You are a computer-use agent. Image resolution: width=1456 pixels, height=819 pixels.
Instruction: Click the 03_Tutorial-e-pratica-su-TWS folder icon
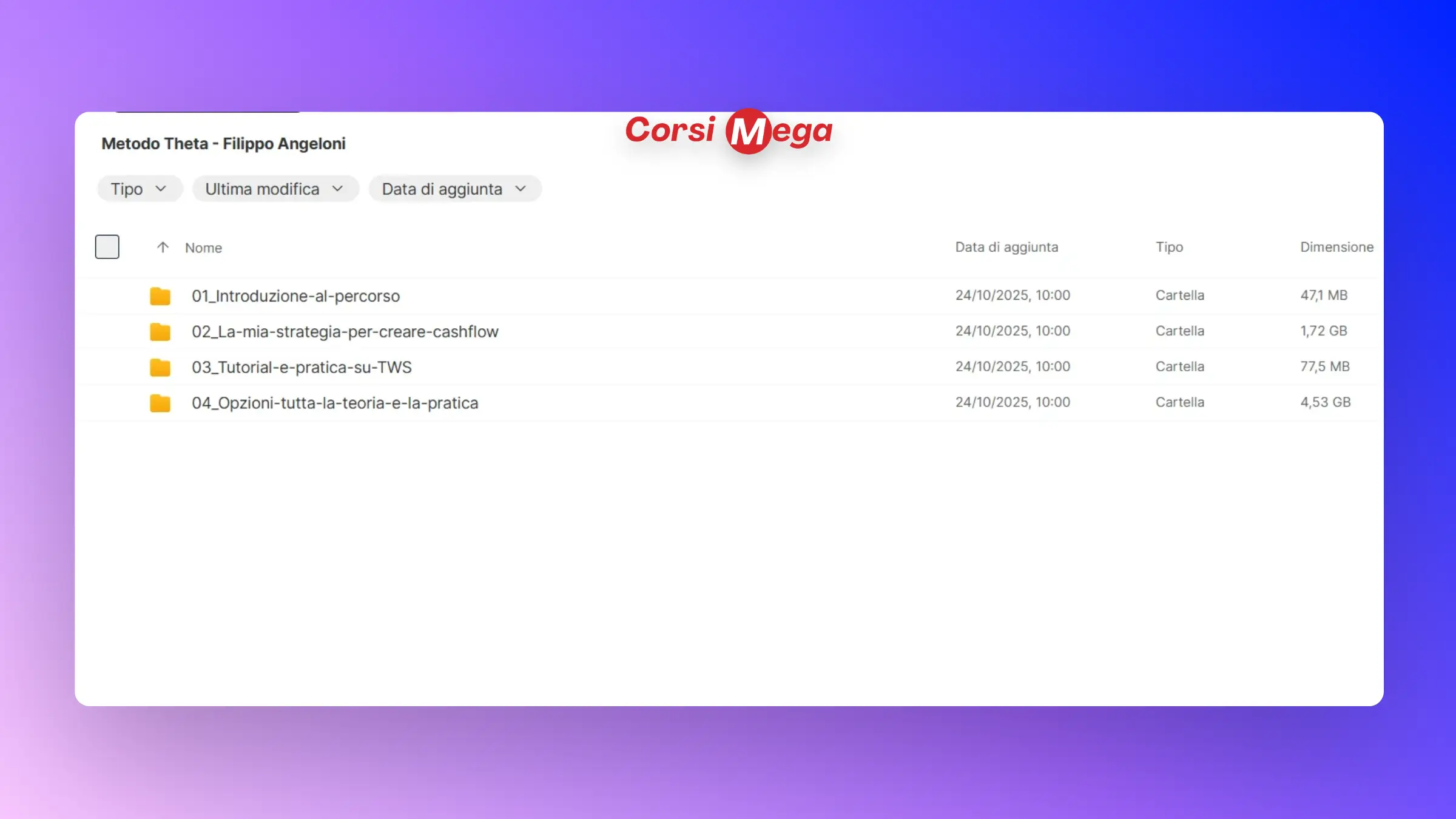pos(160,368)
